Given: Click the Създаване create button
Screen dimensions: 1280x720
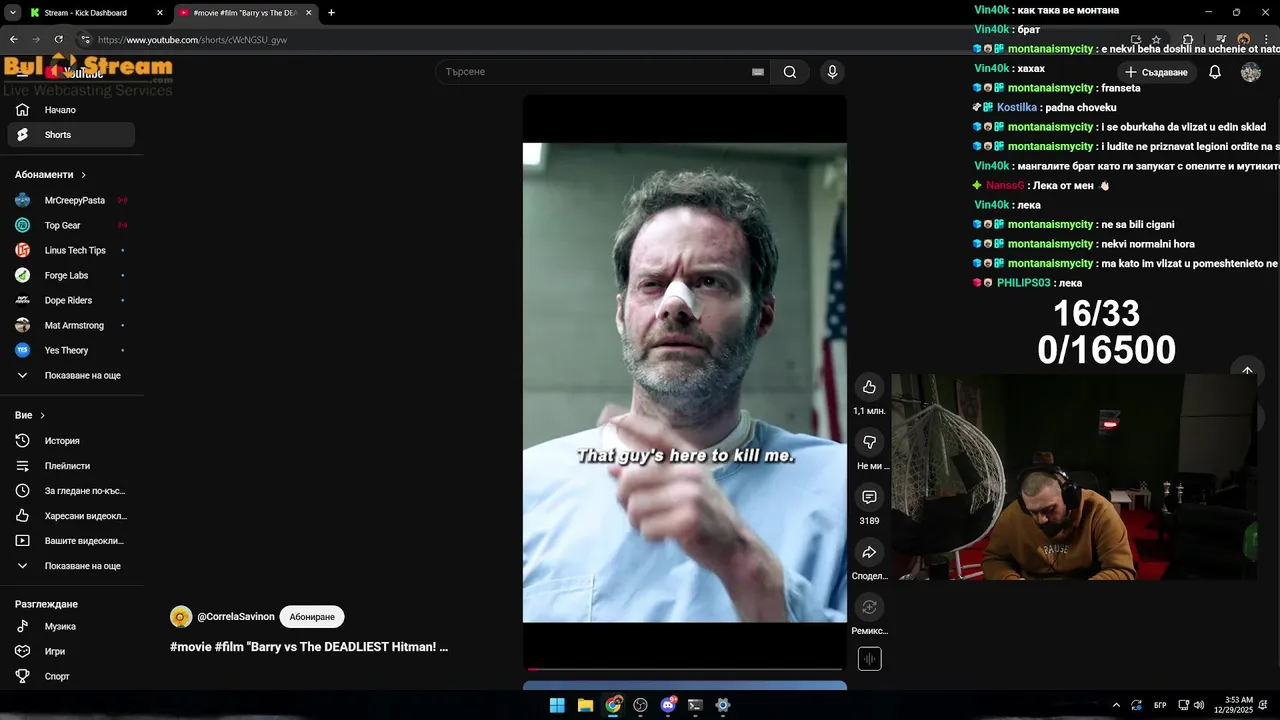Looking at the screenshot, I should tap(1155, 72).
